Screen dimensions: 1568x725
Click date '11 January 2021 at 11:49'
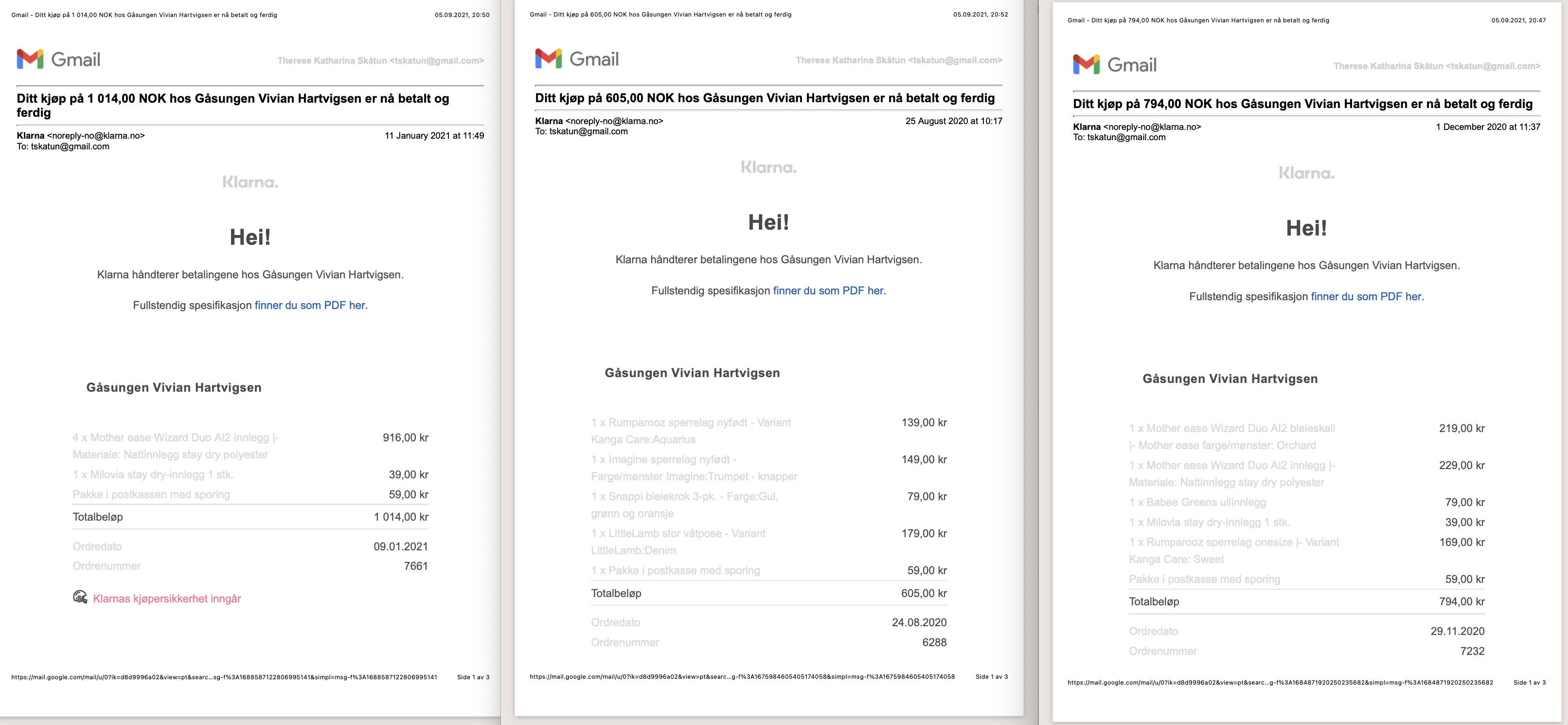click(435, 136)
